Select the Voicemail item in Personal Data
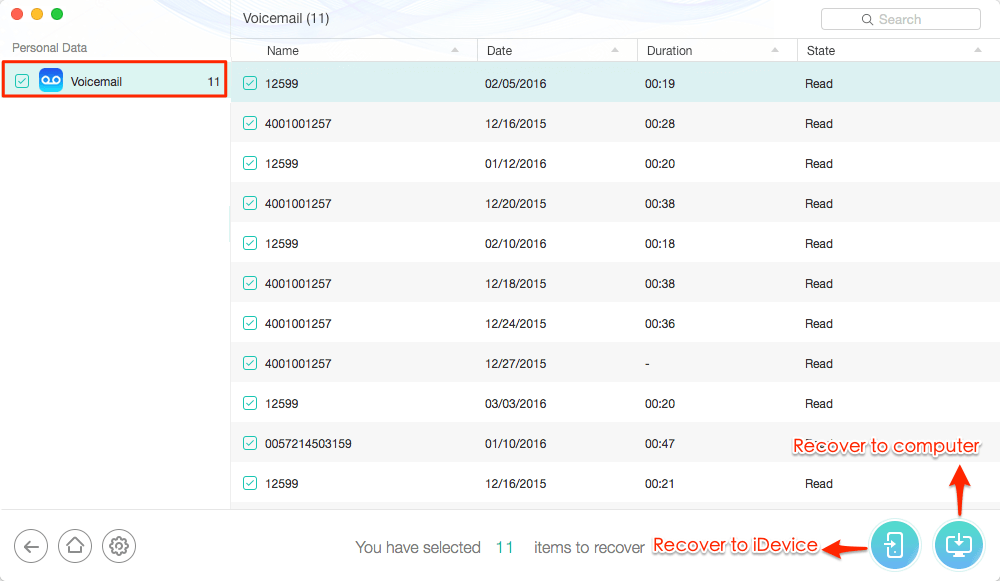Screen dimensions: 1000x581 tap(115, 80)
